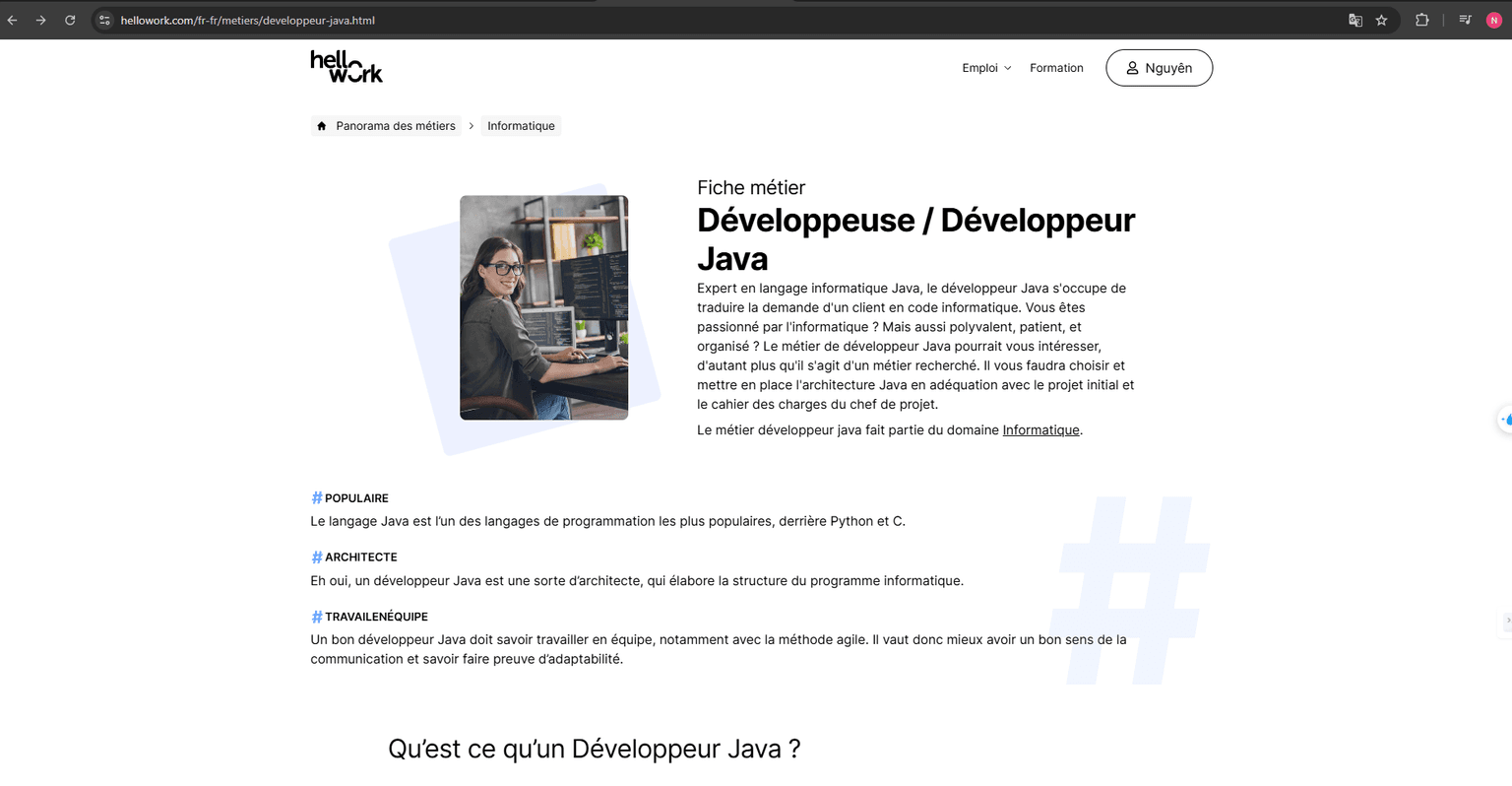Open the media control icon in toolbar
This screenshot has height=786, width=1512.
click(x=1466, y=20)
